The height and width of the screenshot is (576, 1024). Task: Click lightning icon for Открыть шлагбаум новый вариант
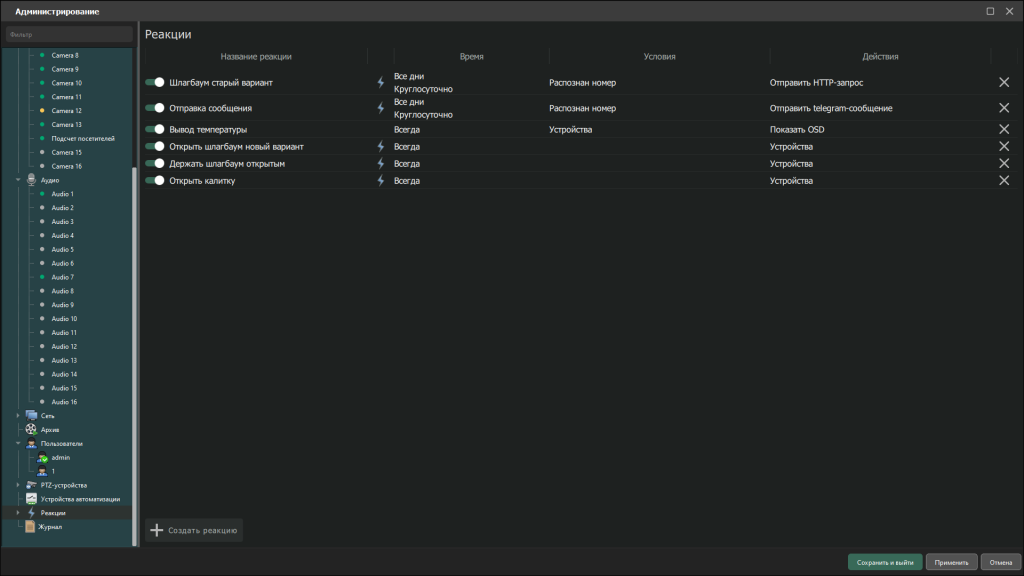point(381,146)
